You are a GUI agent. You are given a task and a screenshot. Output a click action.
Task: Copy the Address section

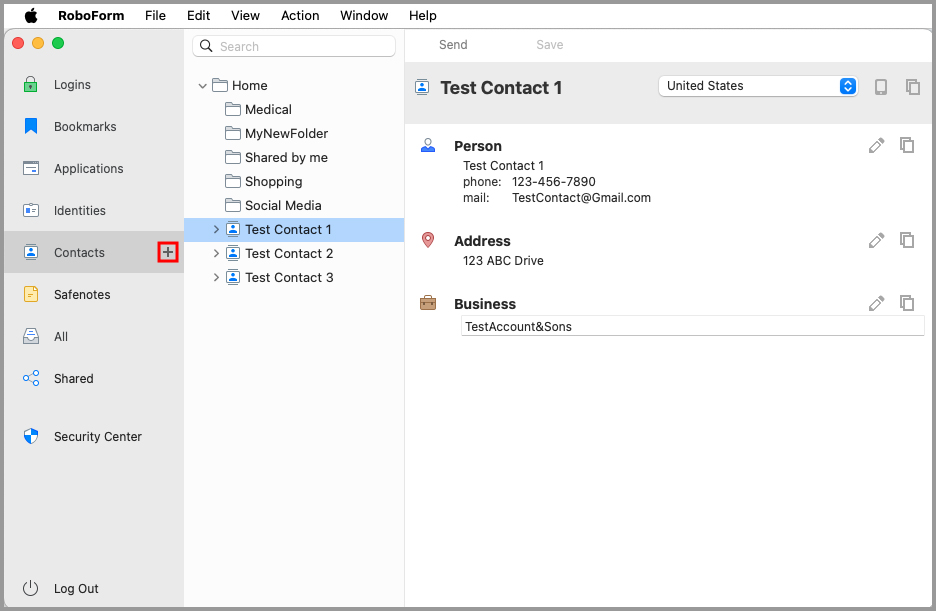coord(907,240)
